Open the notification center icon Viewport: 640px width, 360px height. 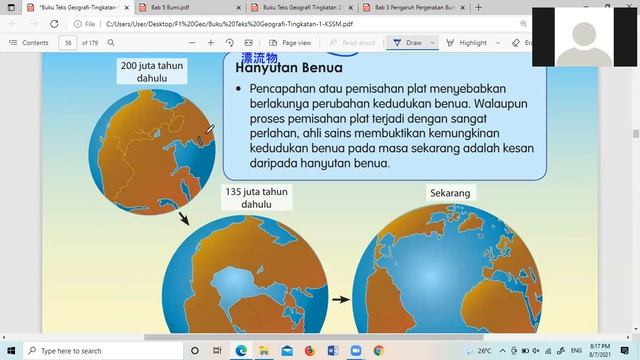click(x=624, y=351)
